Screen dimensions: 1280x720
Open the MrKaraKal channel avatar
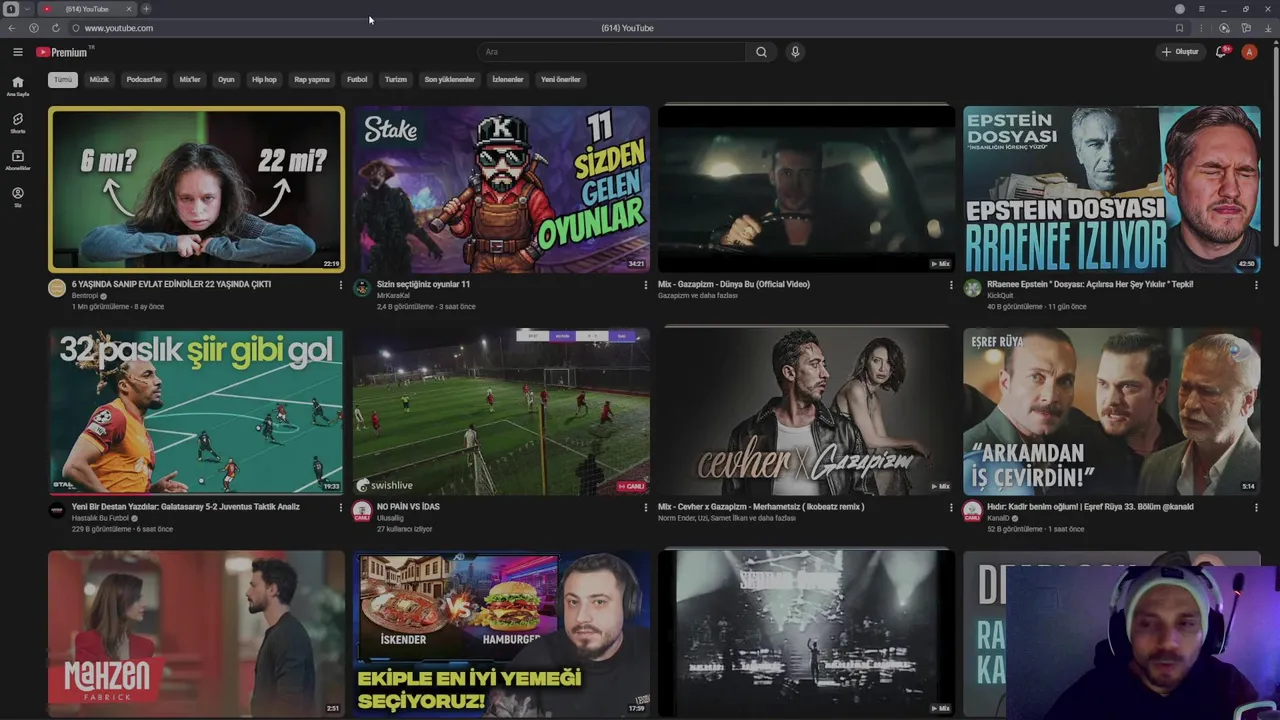coord(362,288)
